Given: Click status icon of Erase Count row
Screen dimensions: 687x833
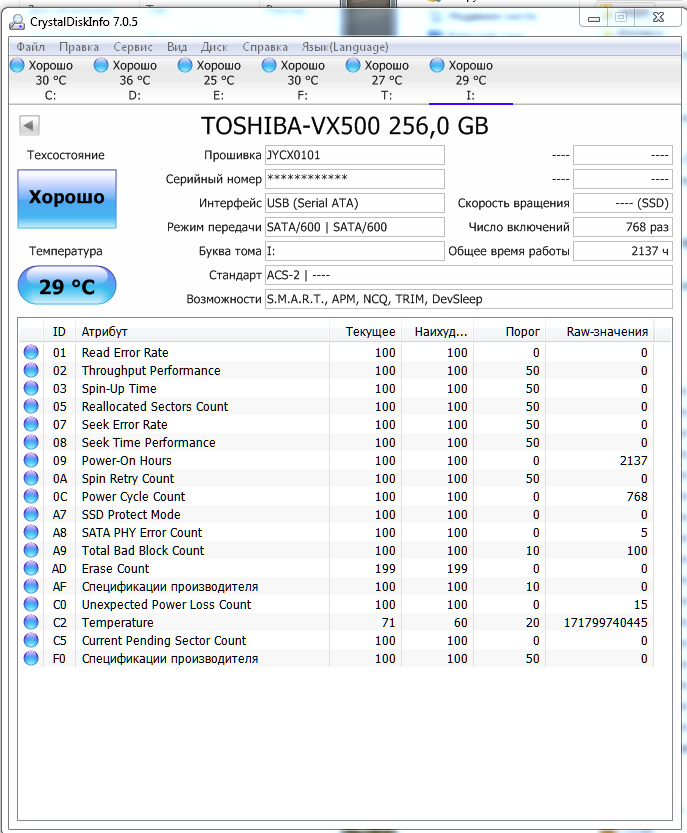Looking at the screenshot, I should pos(31,568).
